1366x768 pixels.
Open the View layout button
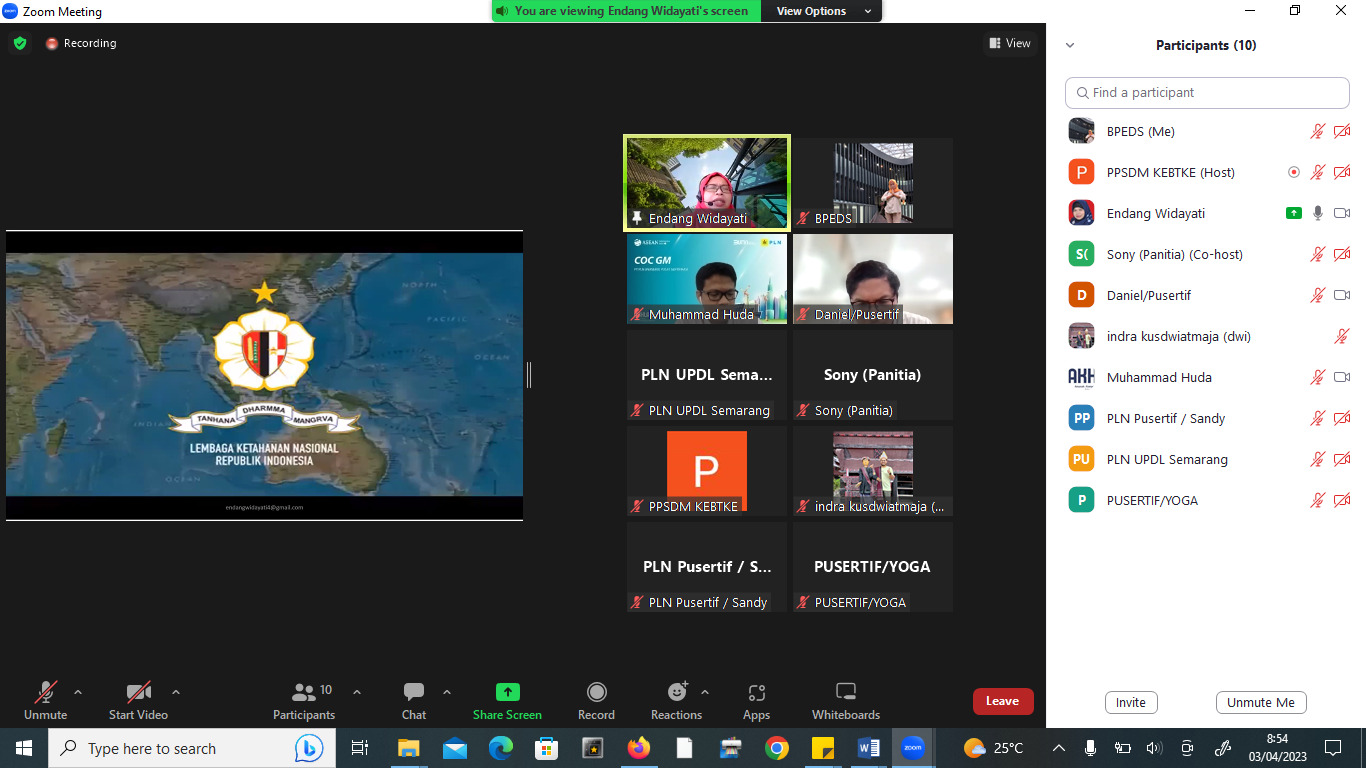point(1009,43)
